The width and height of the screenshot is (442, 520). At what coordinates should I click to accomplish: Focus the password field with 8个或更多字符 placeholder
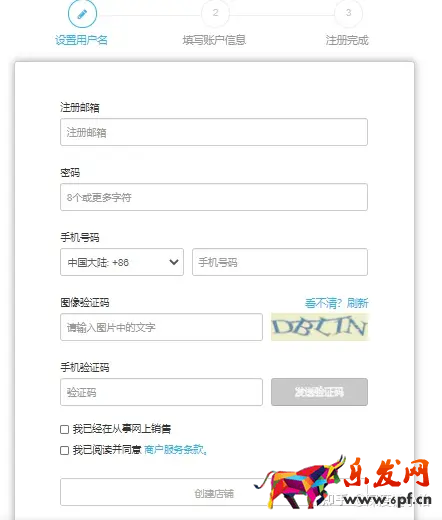point(214,197)
